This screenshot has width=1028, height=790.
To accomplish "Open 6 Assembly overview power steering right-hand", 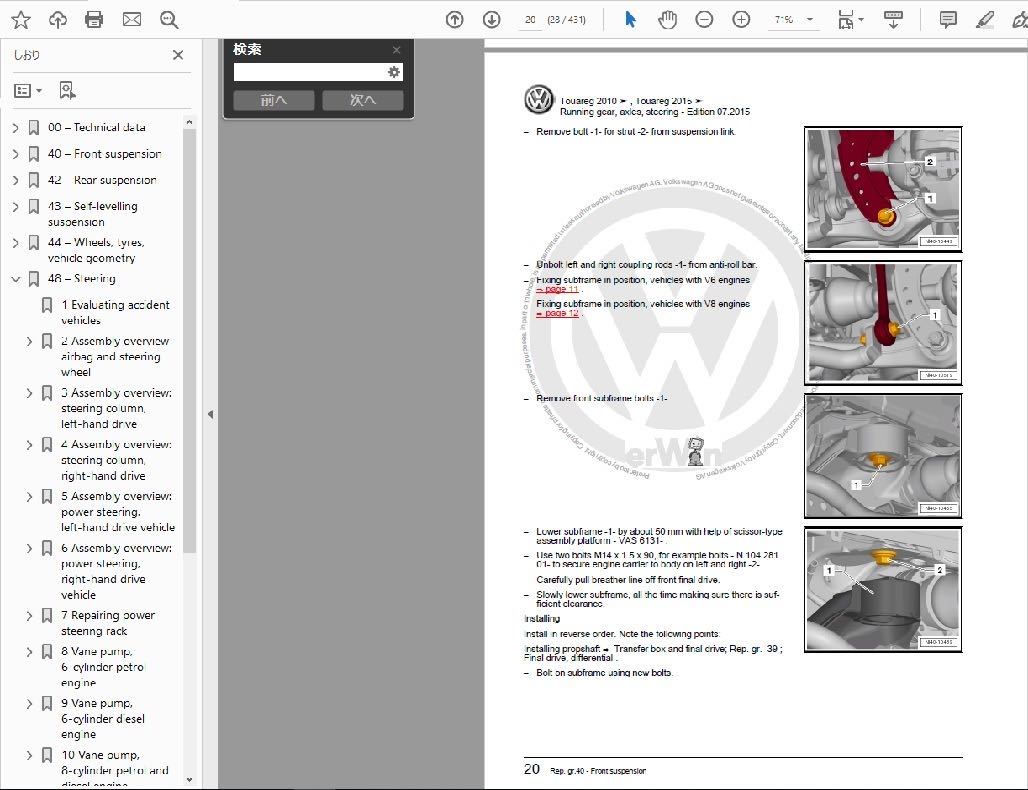I will coord(117,572).
